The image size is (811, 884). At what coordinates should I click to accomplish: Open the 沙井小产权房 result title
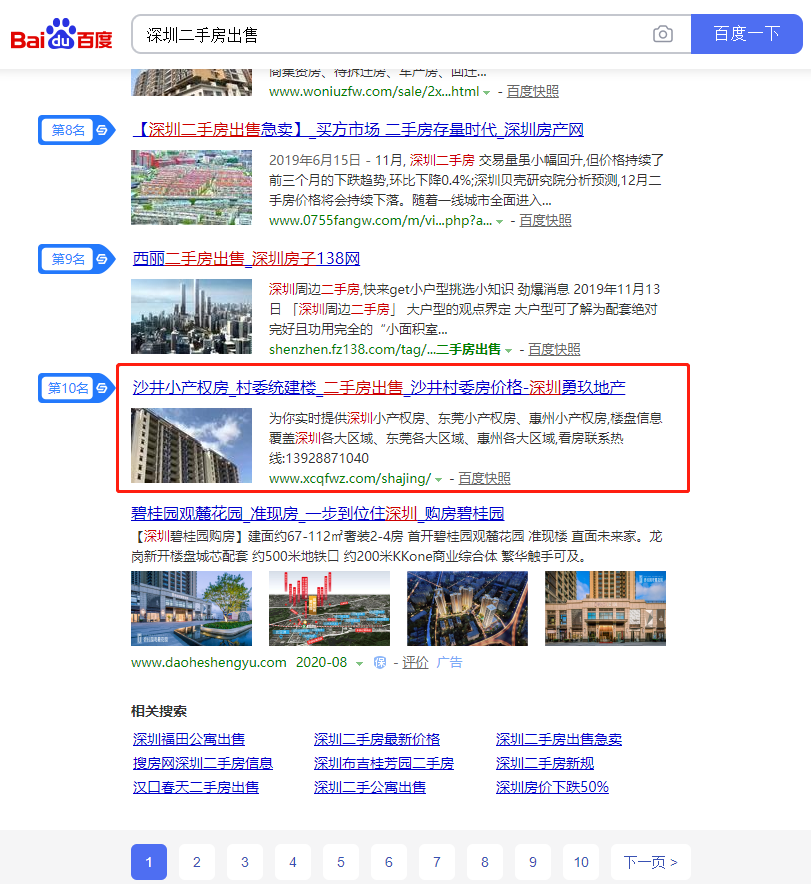click(379, 388)
